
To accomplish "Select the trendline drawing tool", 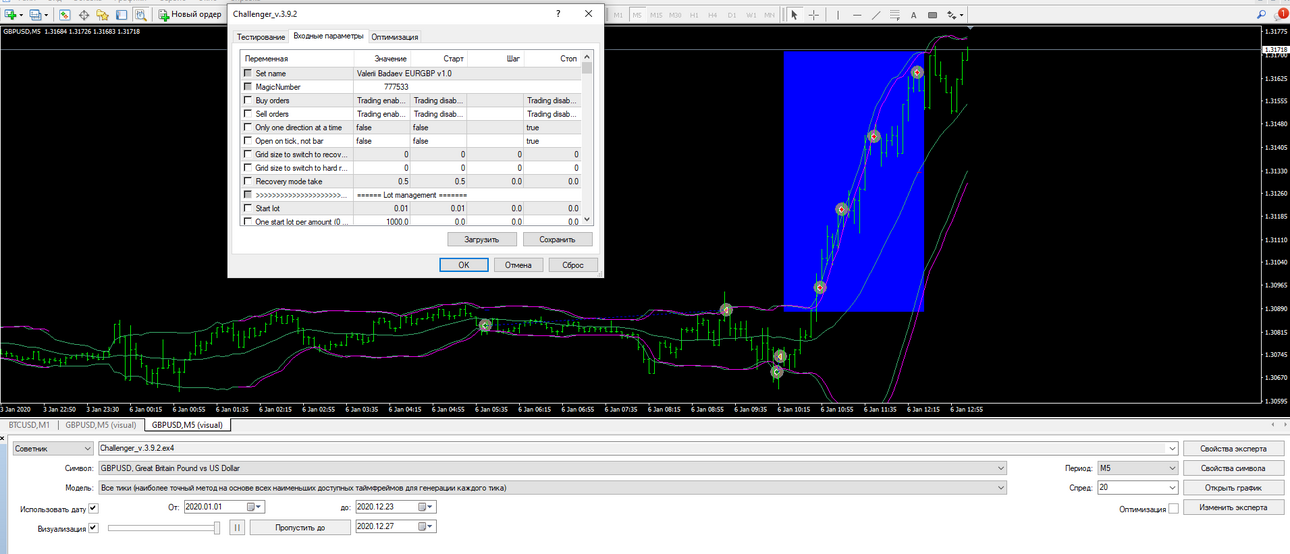I will click(876, 15).
